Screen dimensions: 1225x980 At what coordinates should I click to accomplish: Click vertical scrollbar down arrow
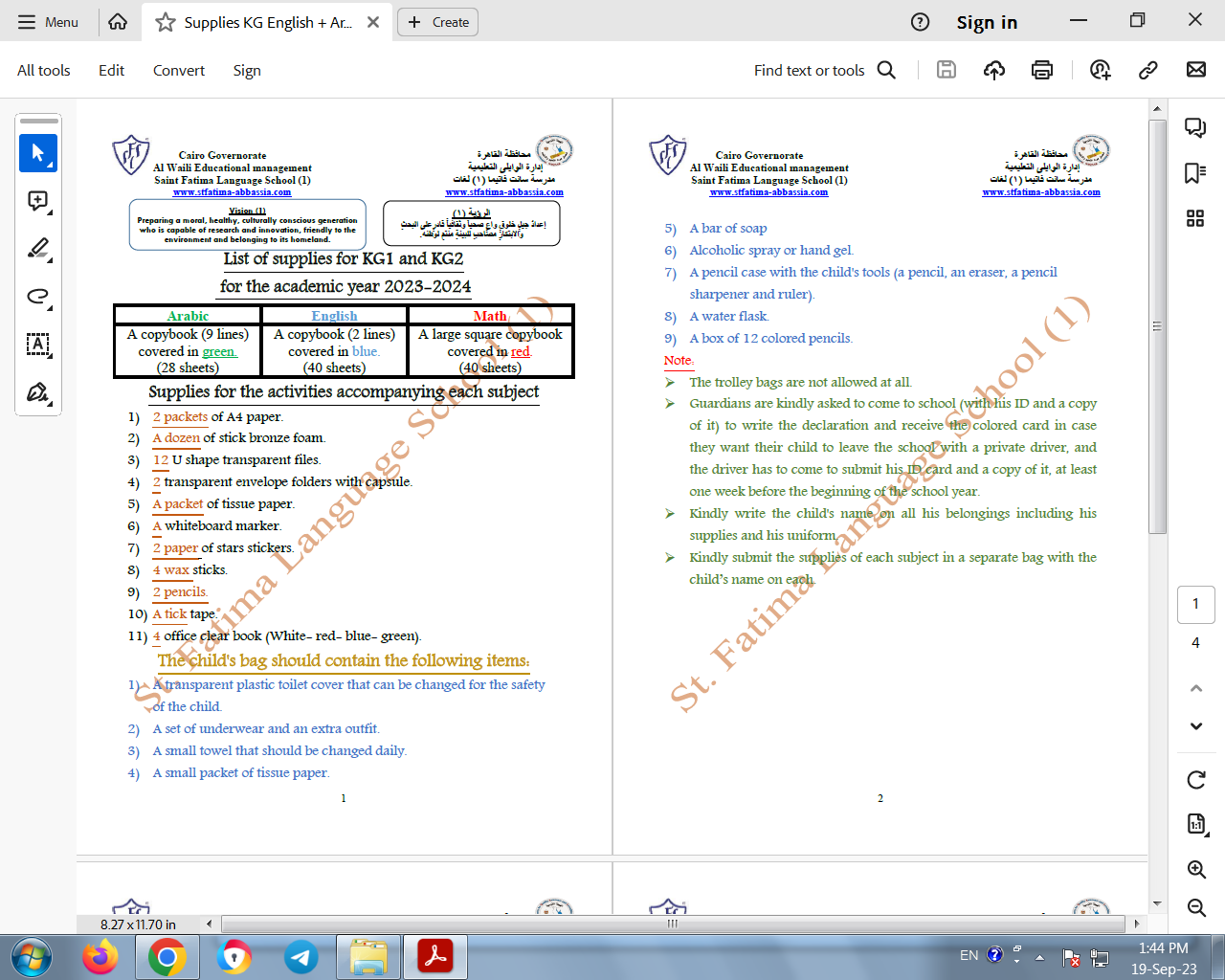coord(1157,903)
